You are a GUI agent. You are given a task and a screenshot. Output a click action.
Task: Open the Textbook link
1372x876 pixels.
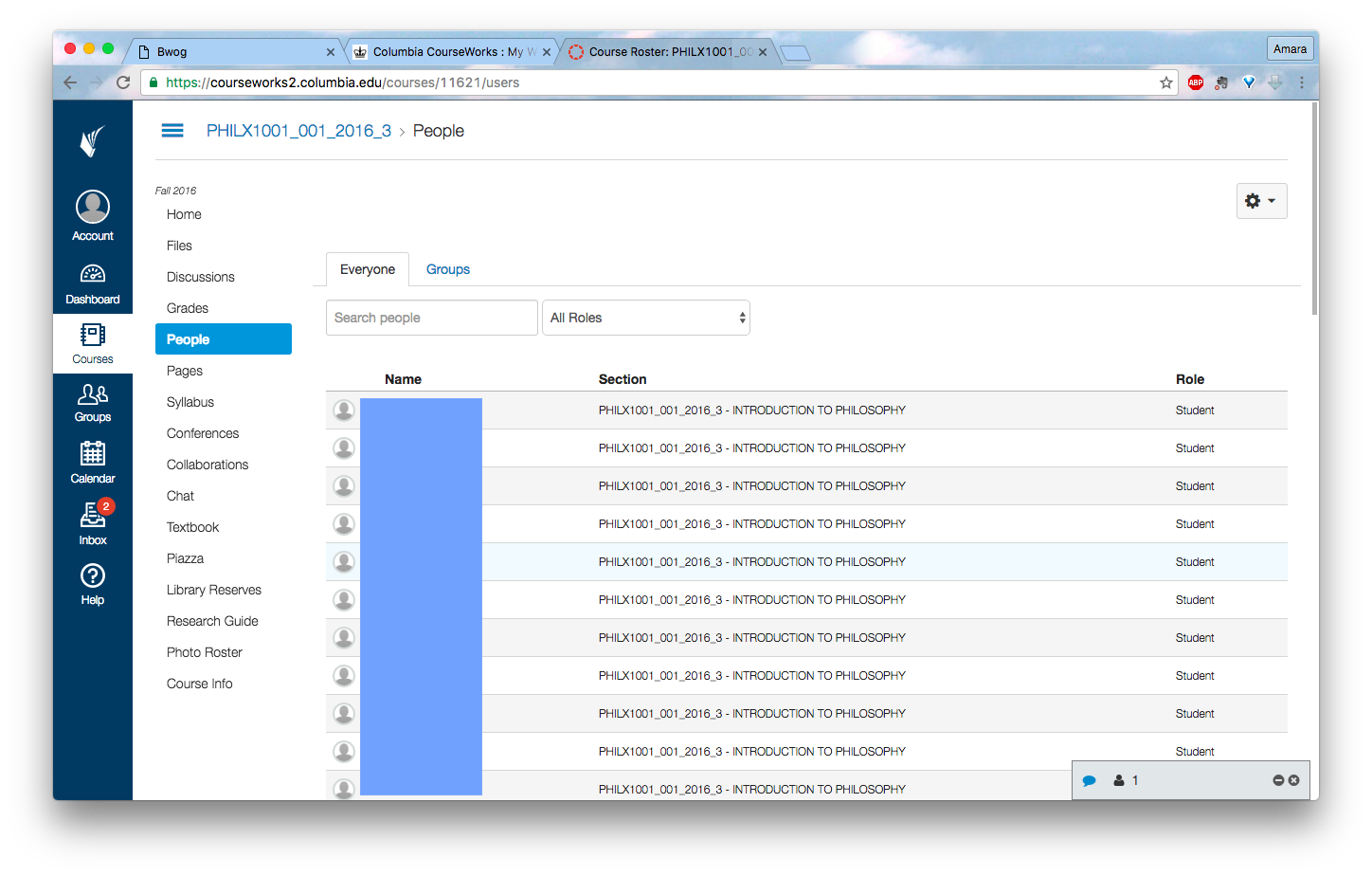pos(192,527)
